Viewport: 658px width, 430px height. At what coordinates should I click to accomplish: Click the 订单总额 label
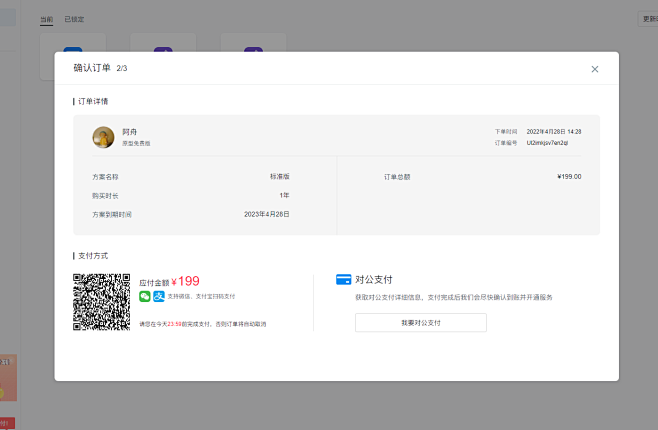click(x=397, y=177)
